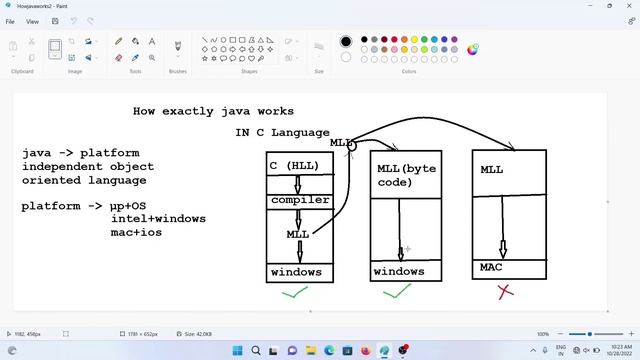The width and height of the screenshot is (640, 360).
Task: Open the Paste dropdown arrow
Action: click(13, 57)
